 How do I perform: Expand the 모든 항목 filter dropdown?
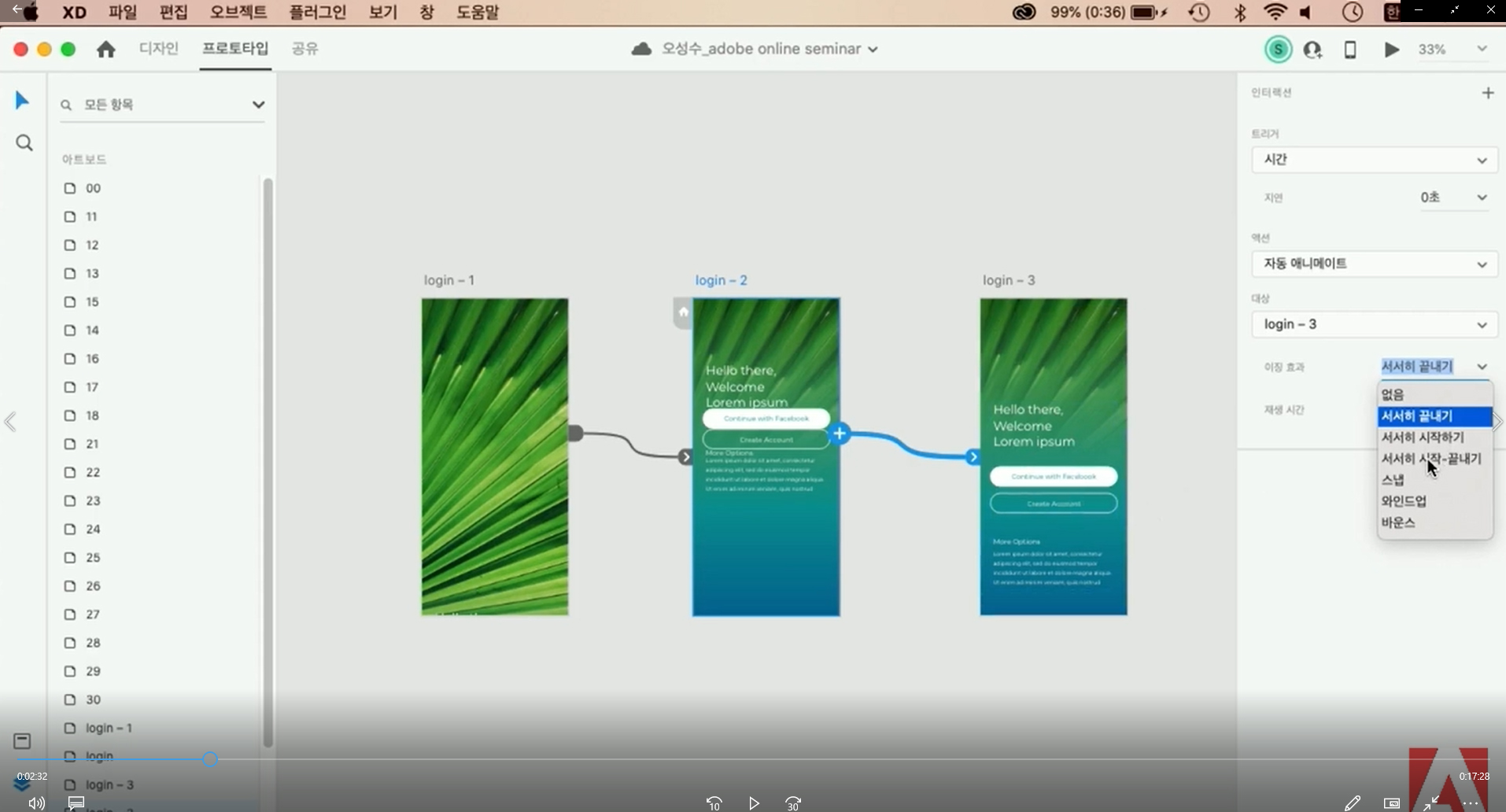(x=258, y=105)
